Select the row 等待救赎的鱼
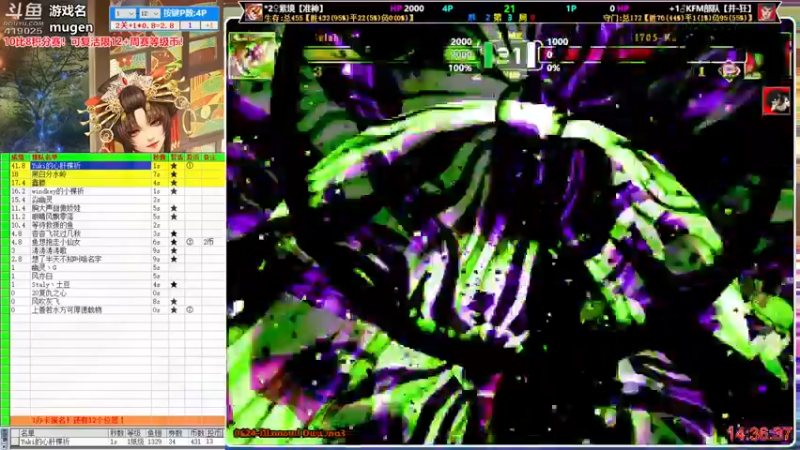This screenshot has width=800, height=450. (x=118, y=225)
